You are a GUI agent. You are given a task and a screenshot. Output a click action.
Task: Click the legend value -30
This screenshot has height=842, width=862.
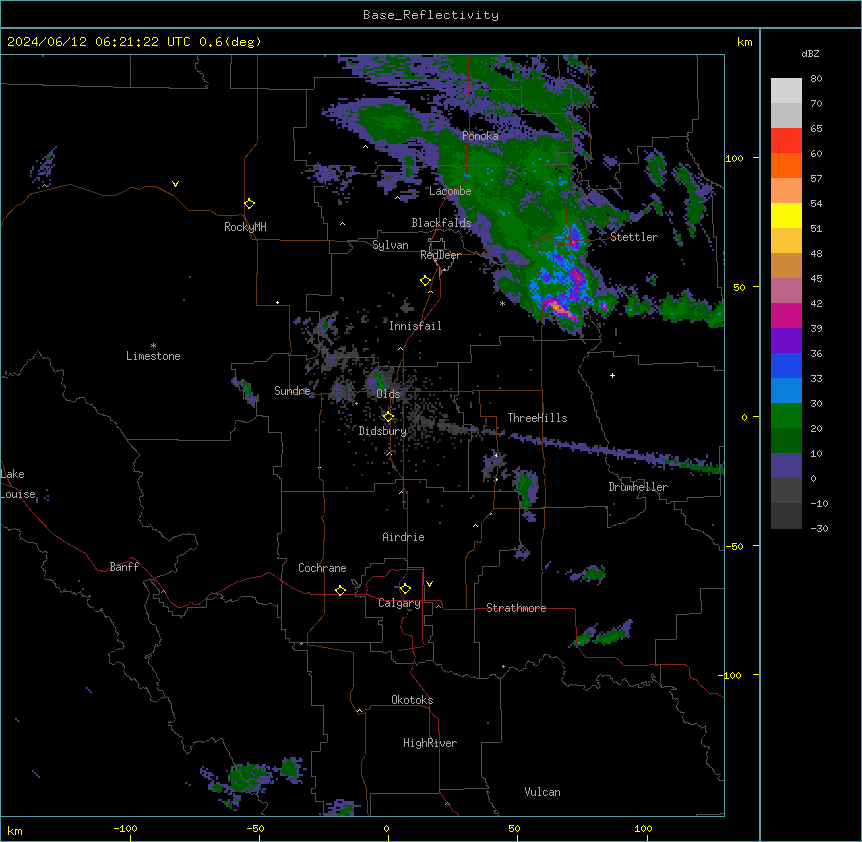[819, 529]
